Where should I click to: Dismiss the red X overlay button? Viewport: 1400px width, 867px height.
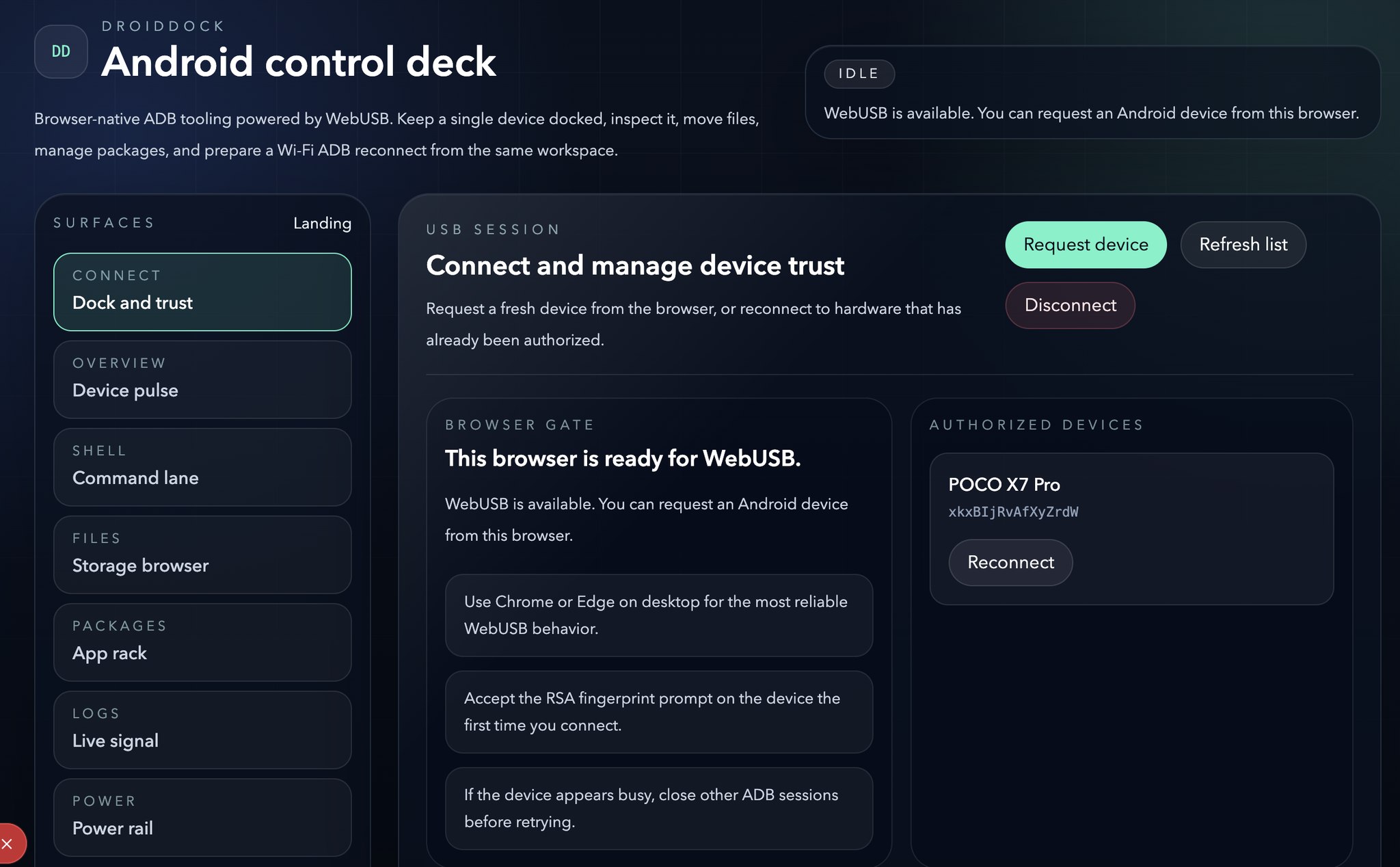8,844
